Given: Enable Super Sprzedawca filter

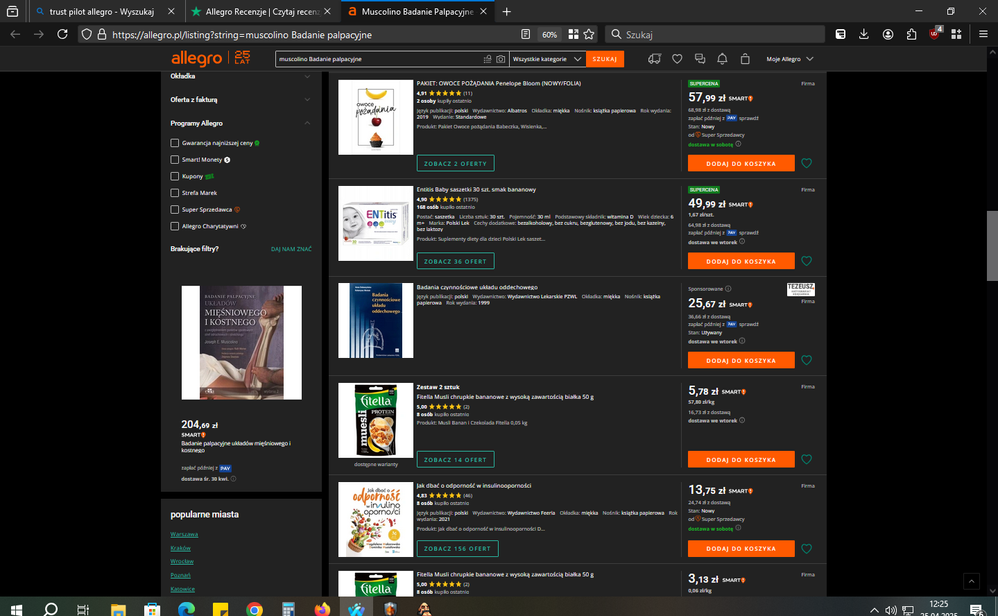Looking at the screenshot, I should [174, 209].
